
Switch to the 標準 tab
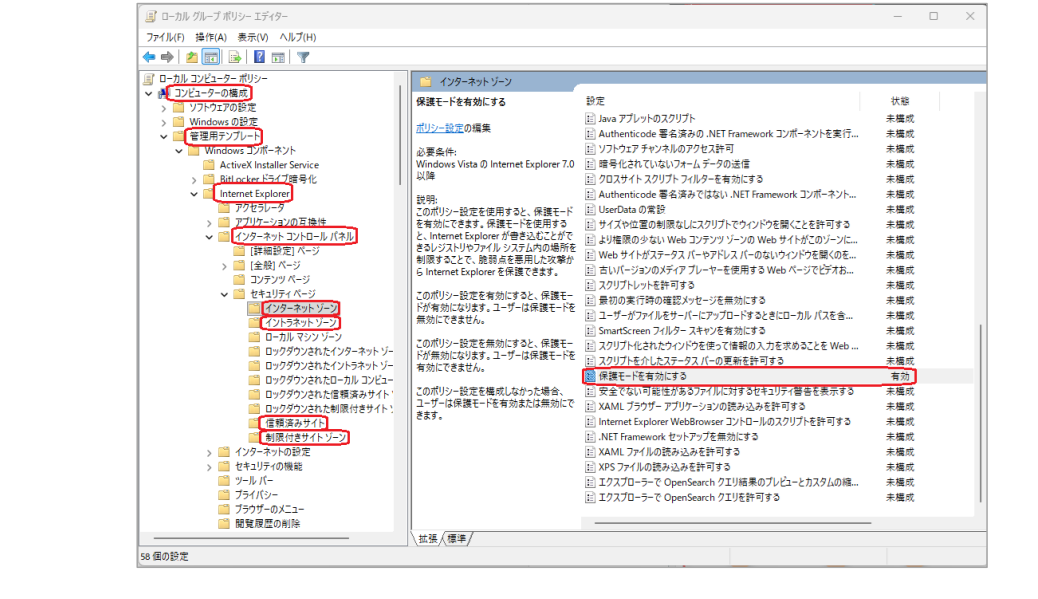[x=456, y=536]
